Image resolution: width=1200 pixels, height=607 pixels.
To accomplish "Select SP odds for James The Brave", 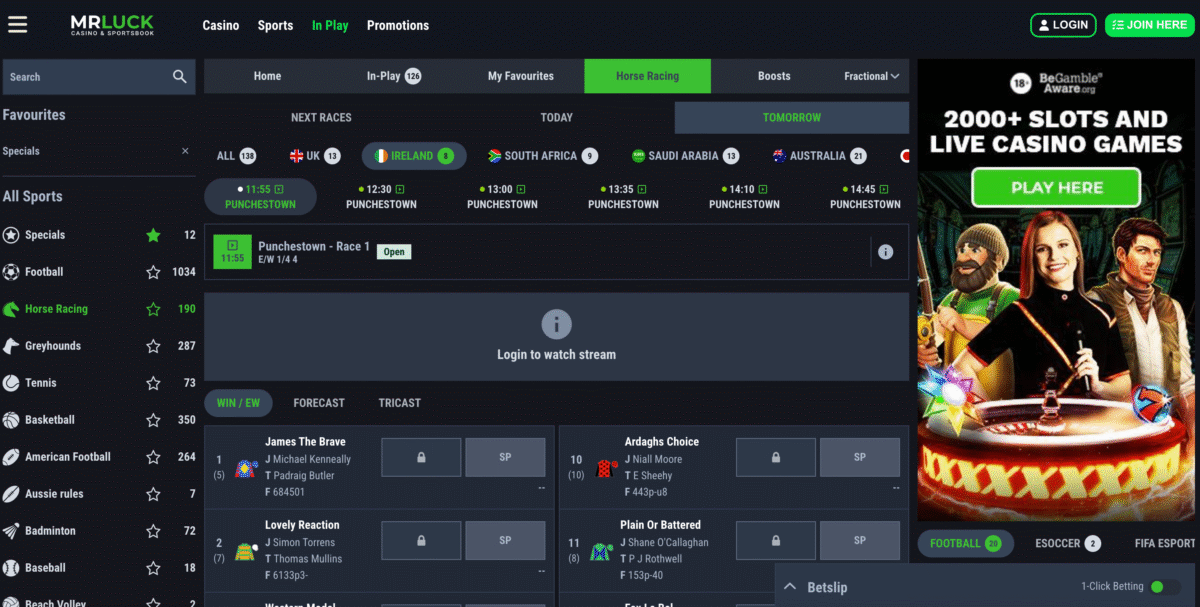I will point(505,457).
